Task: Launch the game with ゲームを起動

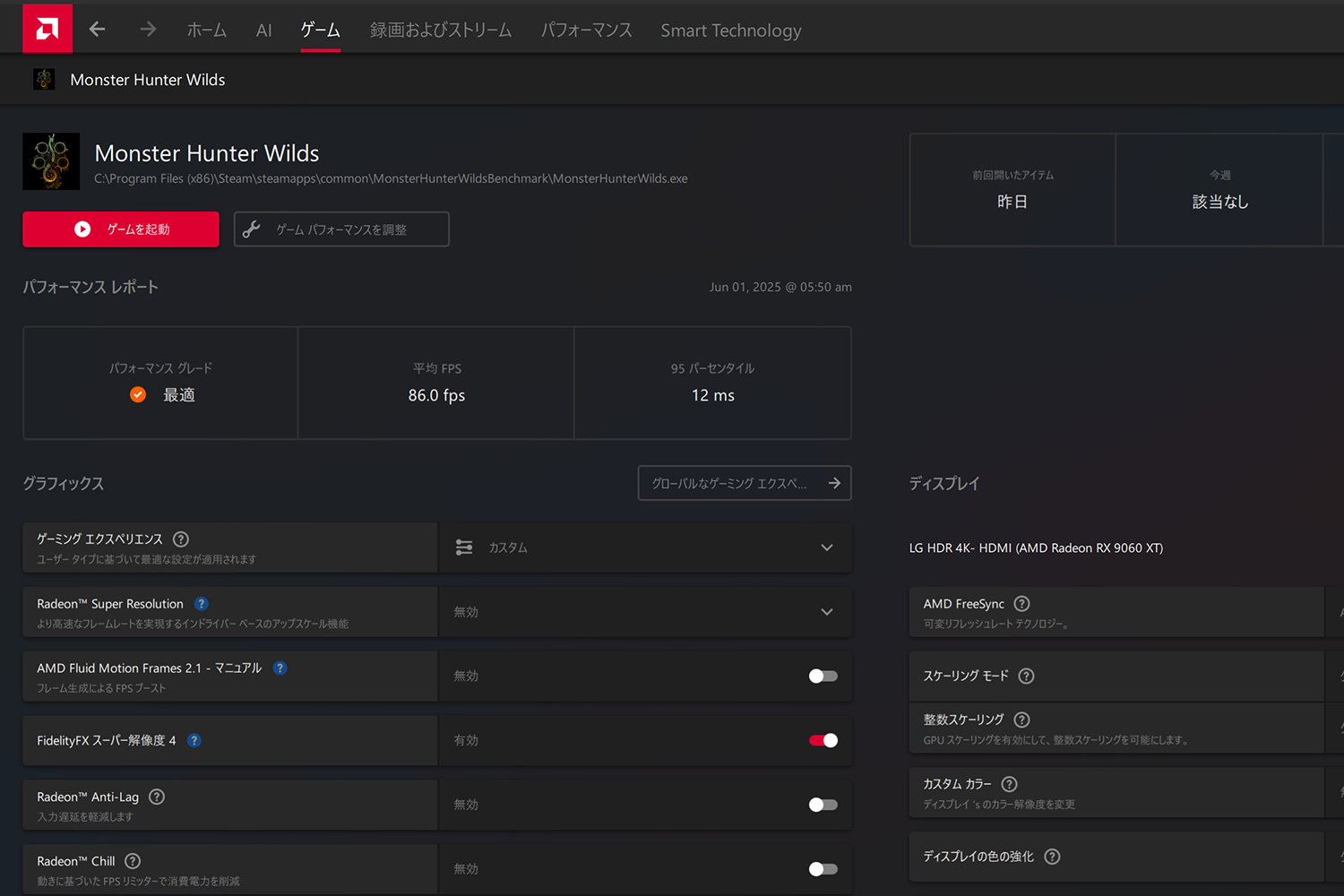Action: tap(121, 229)
